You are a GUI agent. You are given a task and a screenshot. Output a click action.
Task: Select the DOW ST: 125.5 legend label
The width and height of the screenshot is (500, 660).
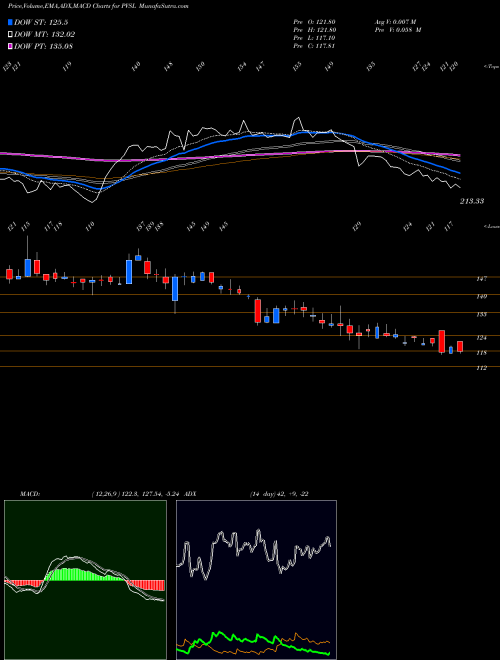[x=41, y=22]
